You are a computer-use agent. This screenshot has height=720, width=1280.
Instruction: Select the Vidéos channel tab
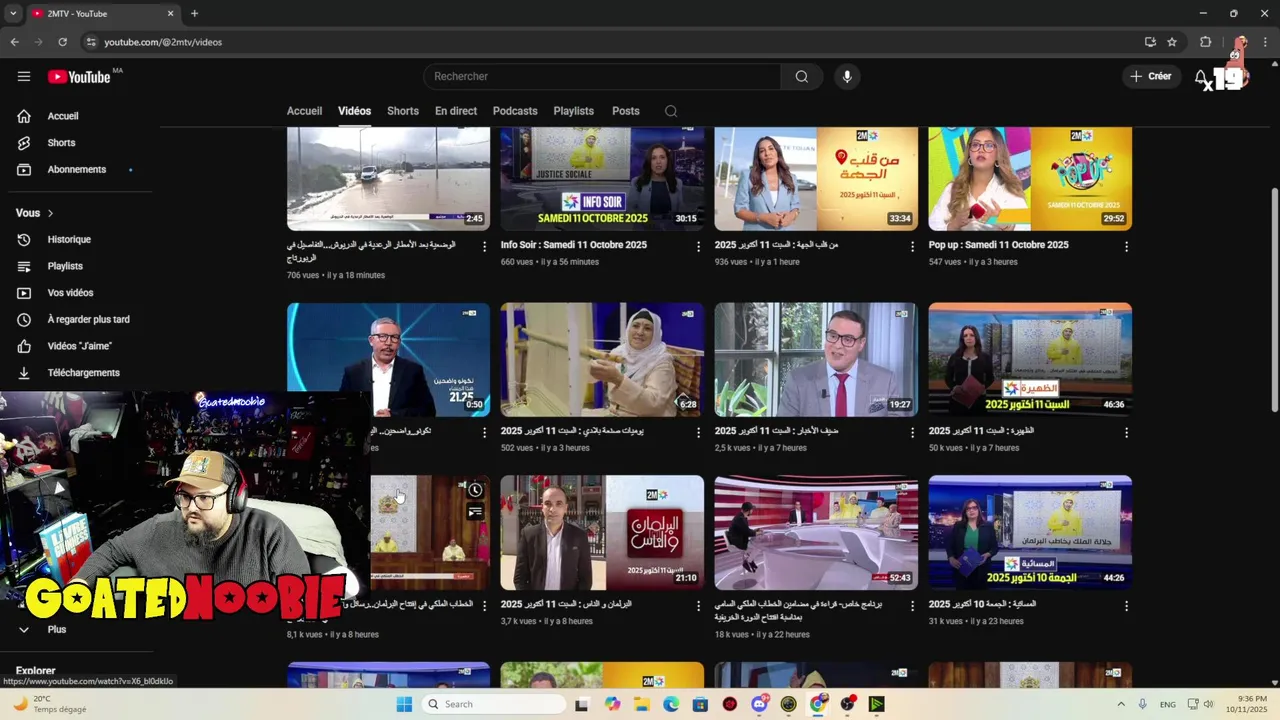click(354, 111)
